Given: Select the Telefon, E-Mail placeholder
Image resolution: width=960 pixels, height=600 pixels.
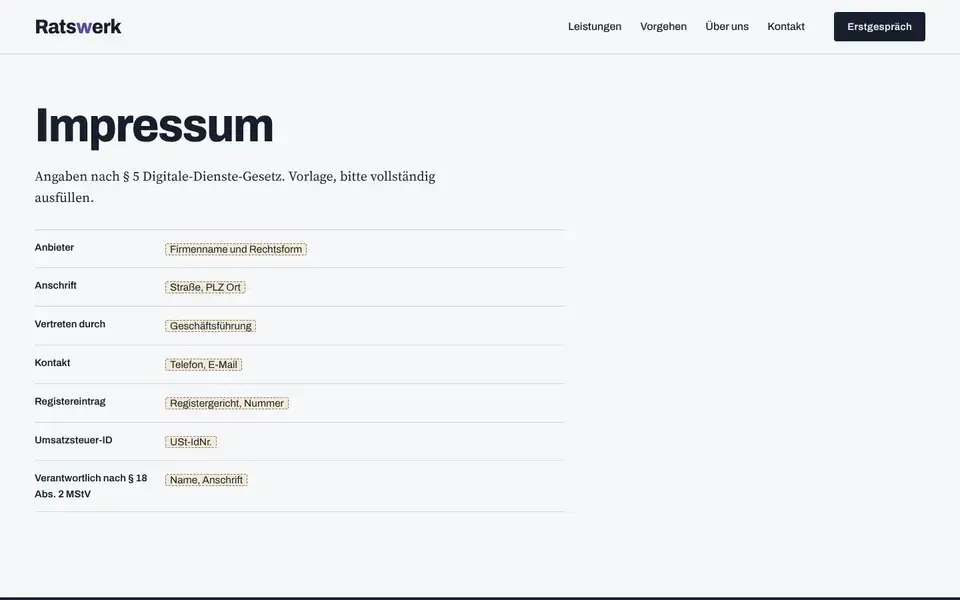Looking at the screenshot, I should tap(203, 365).
